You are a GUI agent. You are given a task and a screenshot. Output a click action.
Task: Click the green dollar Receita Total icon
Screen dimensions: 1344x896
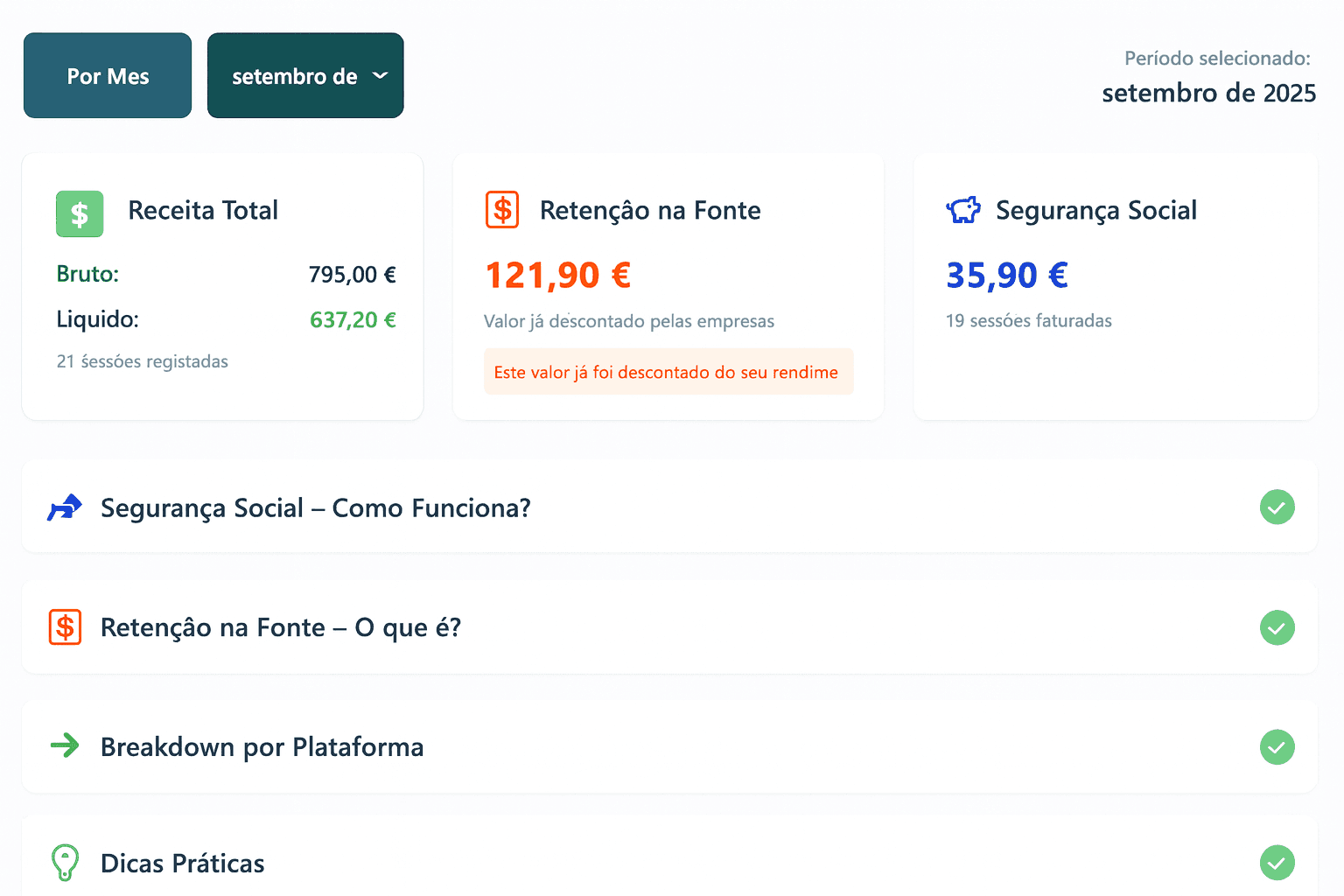click(x=80, y=213)
